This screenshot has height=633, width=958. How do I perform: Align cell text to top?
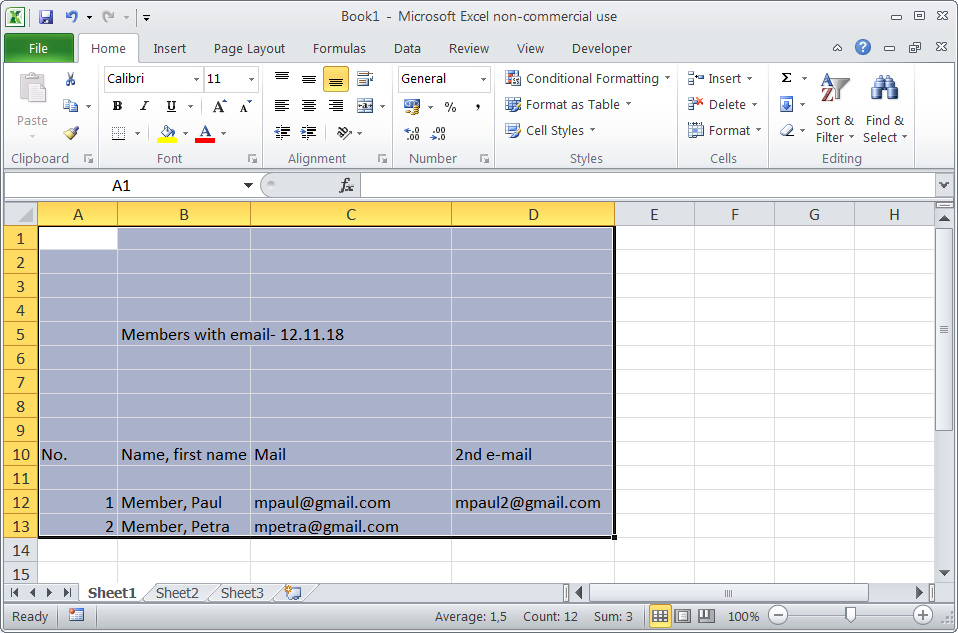click(x=282, y=79)
